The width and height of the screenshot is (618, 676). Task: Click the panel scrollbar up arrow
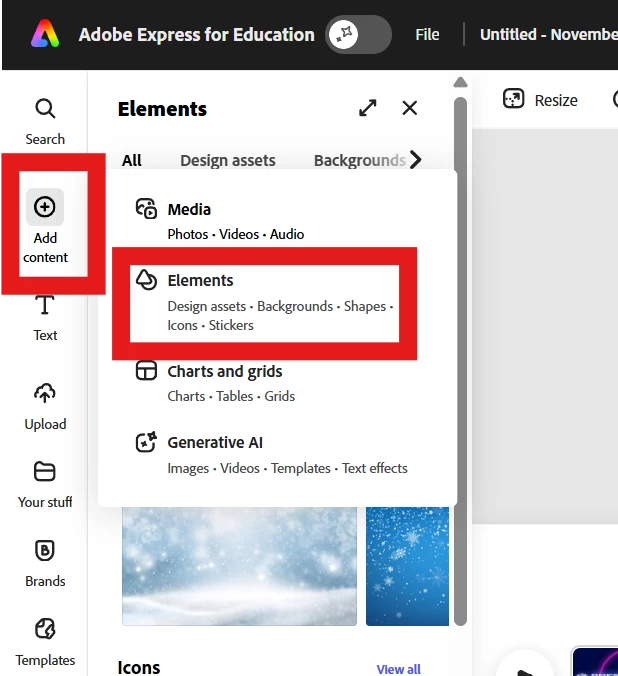click(461, 82)
